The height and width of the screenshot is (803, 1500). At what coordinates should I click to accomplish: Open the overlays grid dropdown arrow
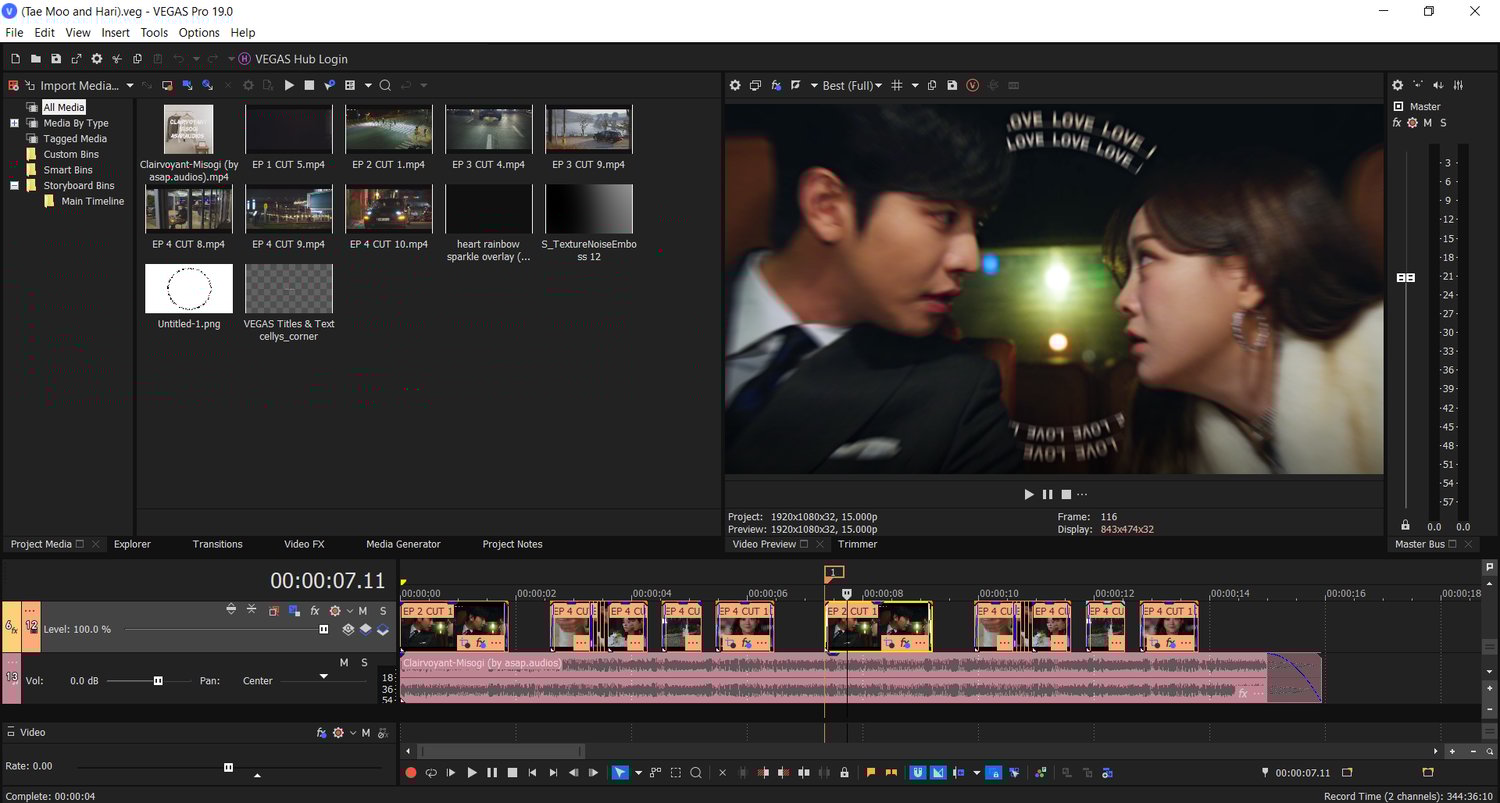click(x=915, y=86)
